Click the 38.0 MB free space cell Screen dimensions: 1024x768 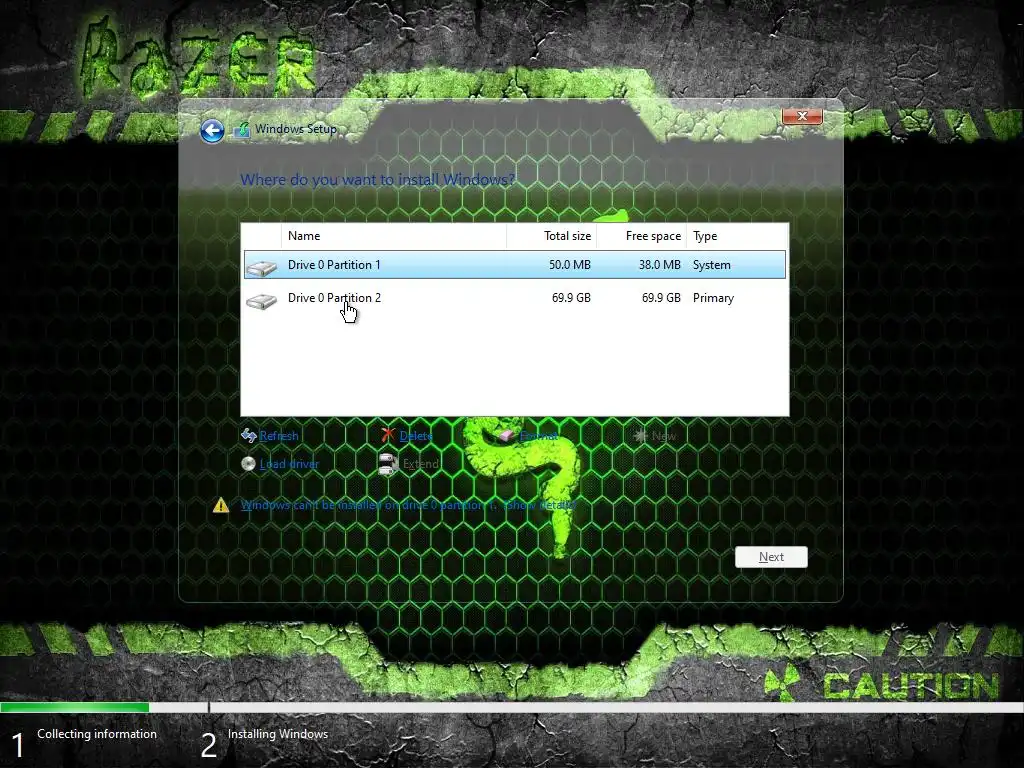(x=660, y=264)
